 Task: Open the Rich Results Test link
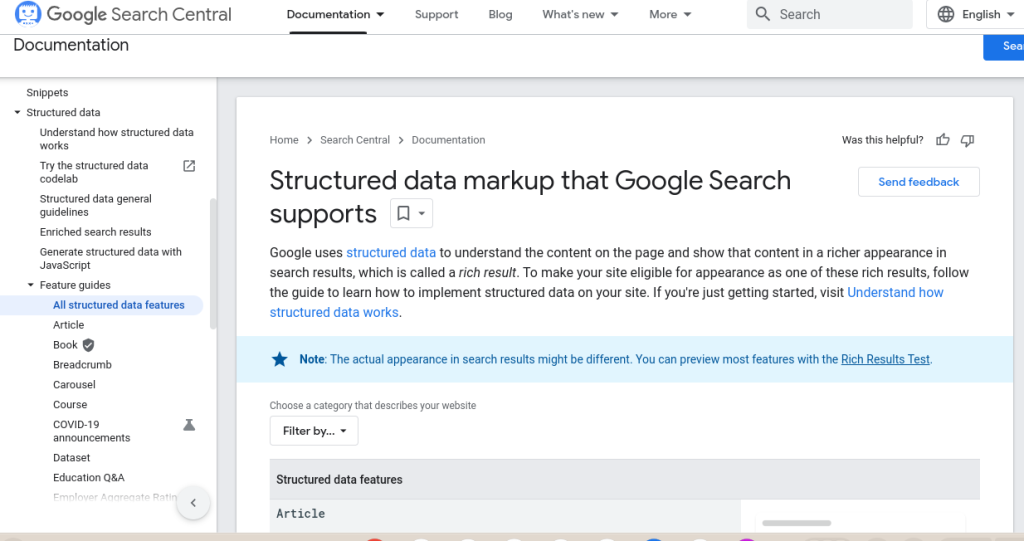point(885,359)
